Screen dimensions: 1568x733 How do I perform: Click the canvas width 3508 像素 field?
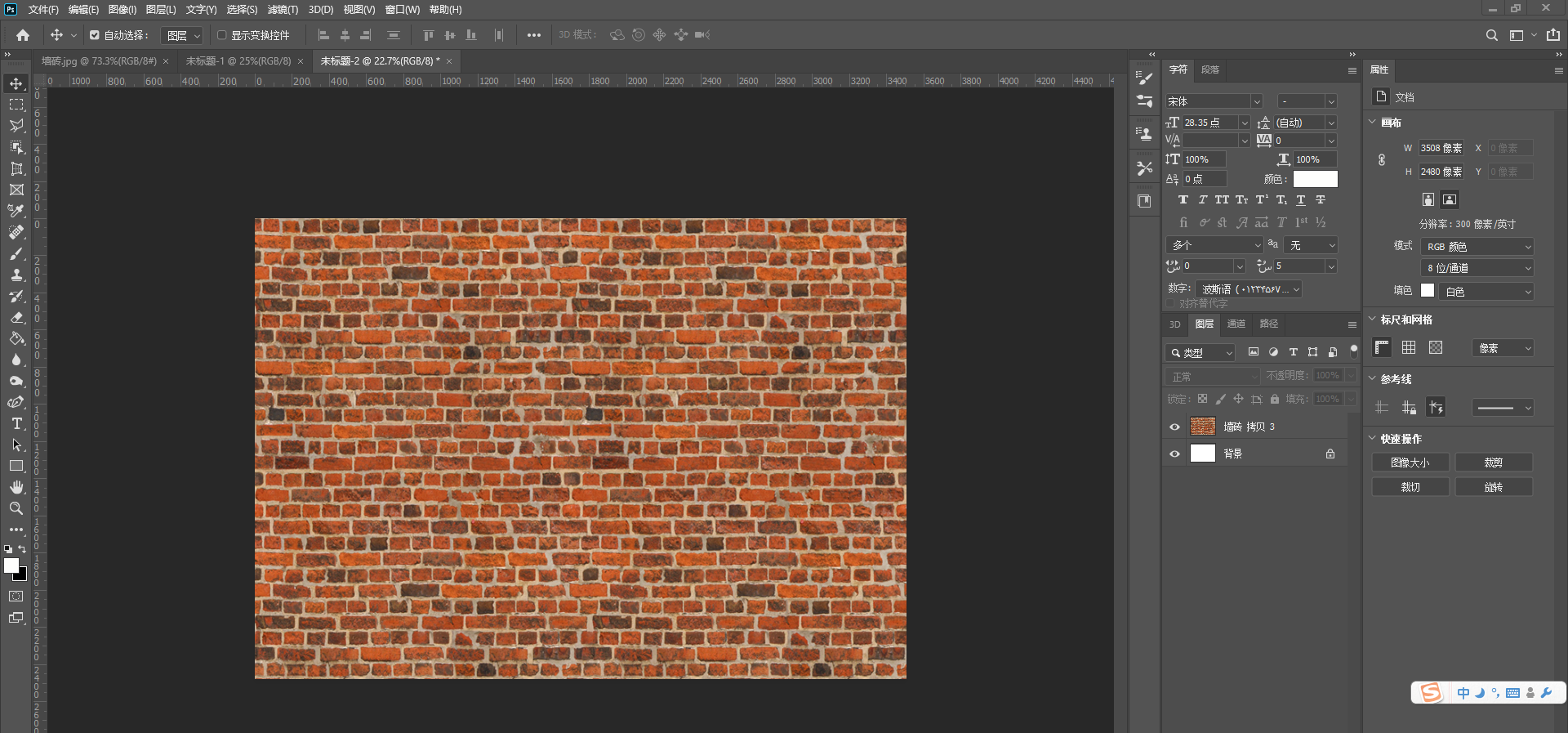1441,148
